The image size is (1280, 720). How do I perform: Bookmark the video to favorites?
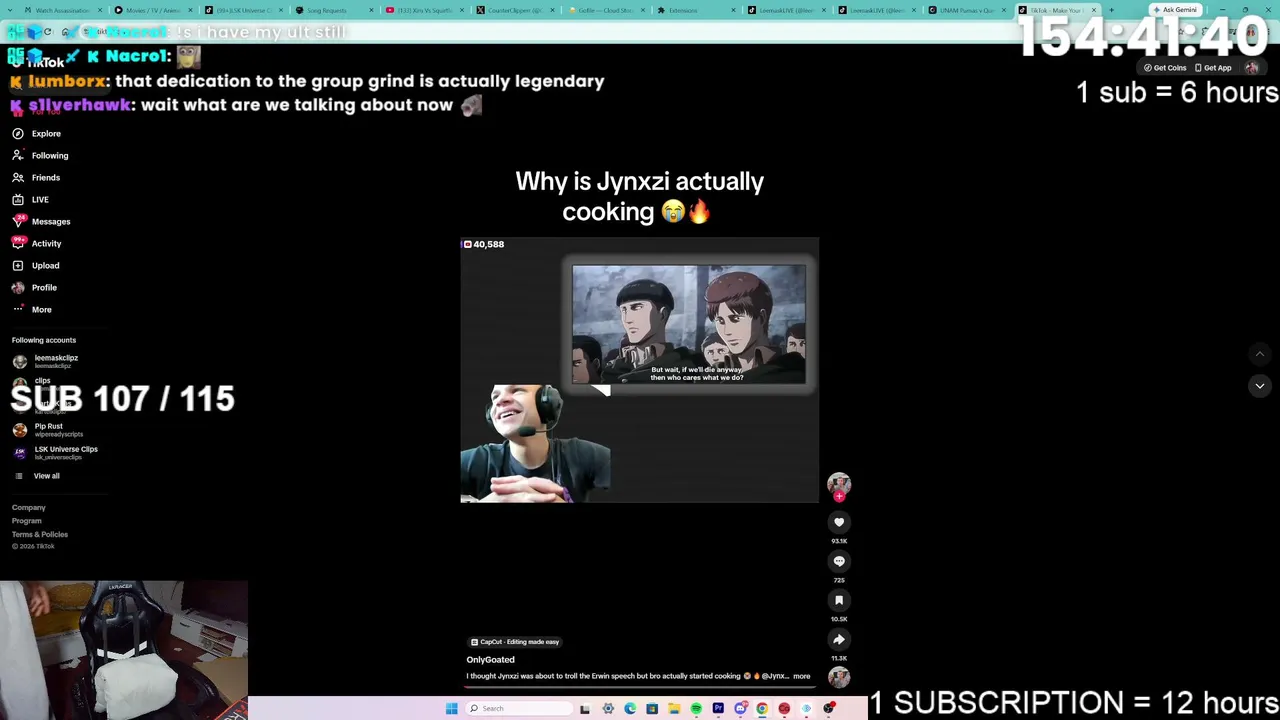coord(839,600)
